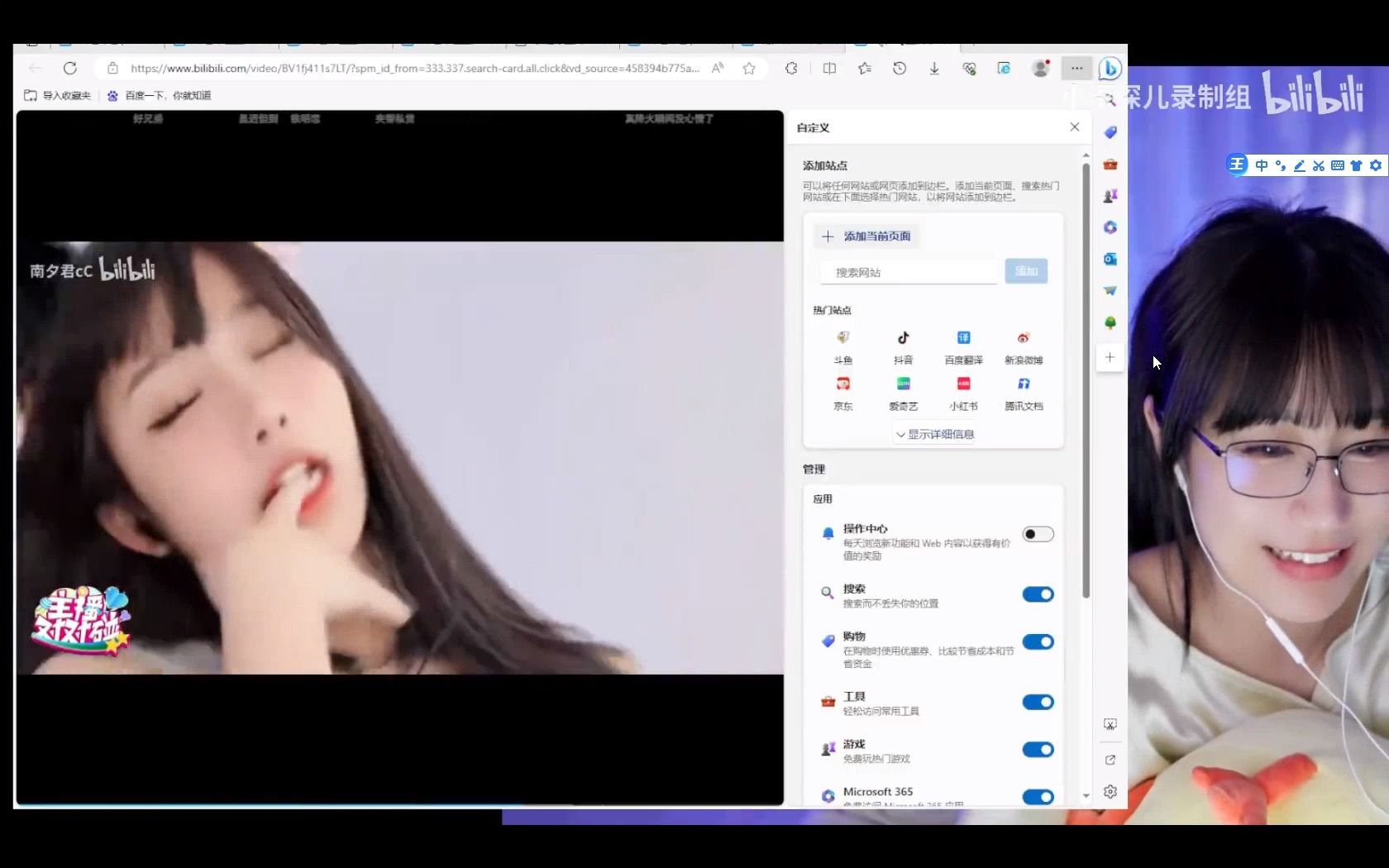
Task: Open the Settings and more ellipsis menu
Action: point(1076,69)
